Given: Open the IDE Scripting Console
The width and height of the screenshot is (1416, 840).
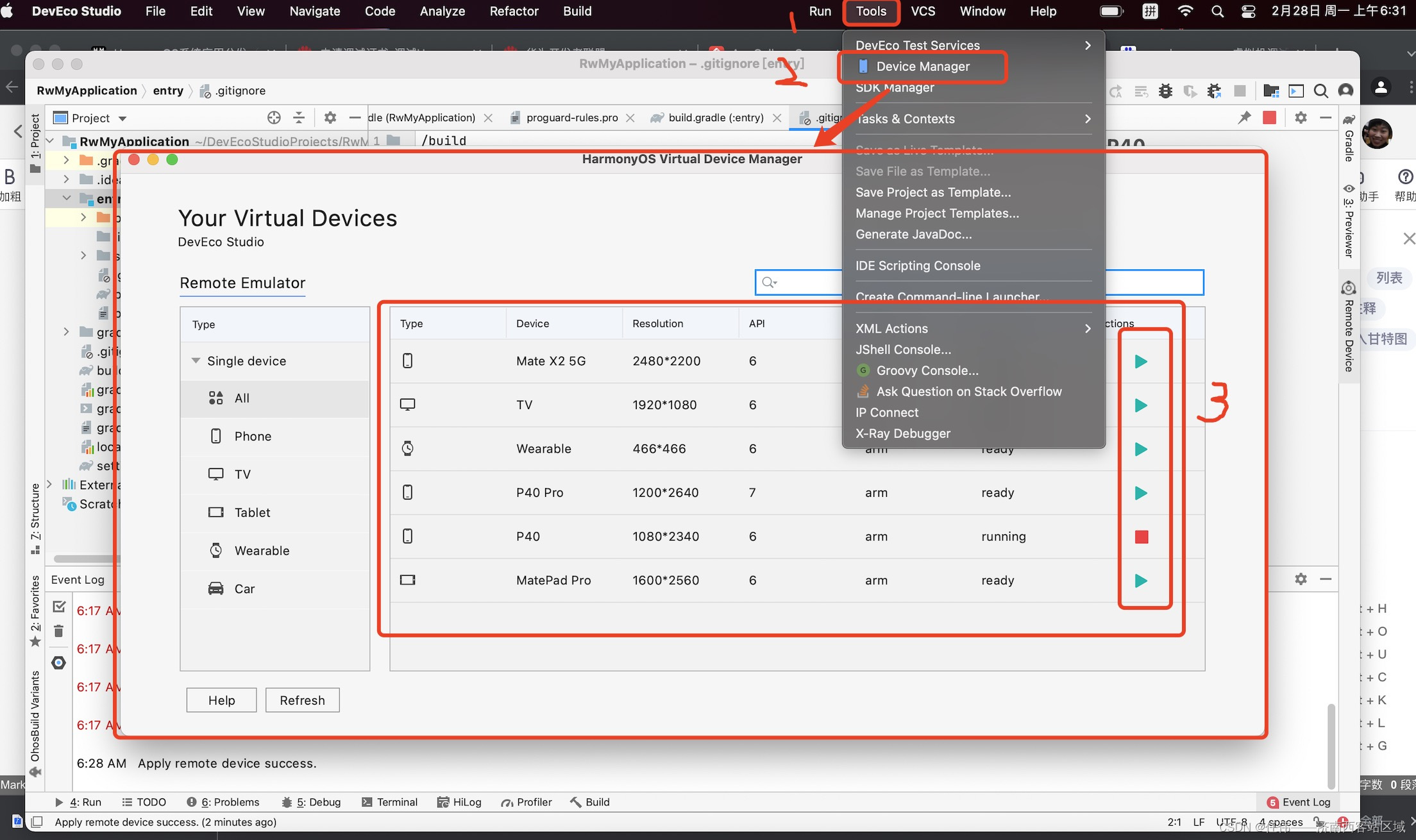Looking at the screenshot, I should click(x=918, y=266).
